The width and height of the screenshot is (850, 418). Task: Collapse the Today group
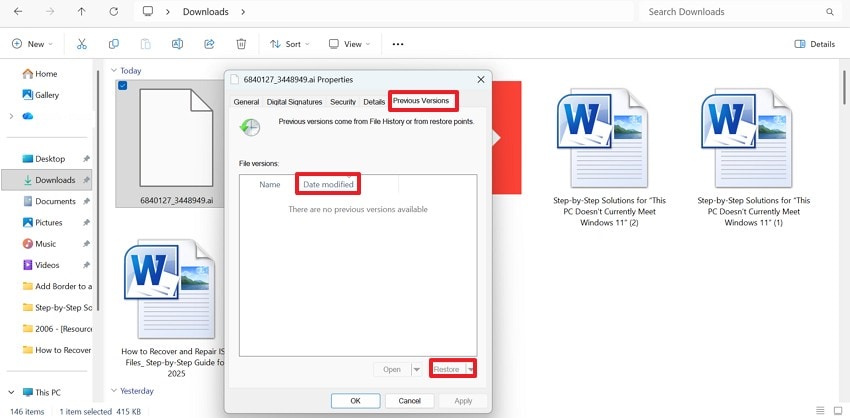pos(114,70)
